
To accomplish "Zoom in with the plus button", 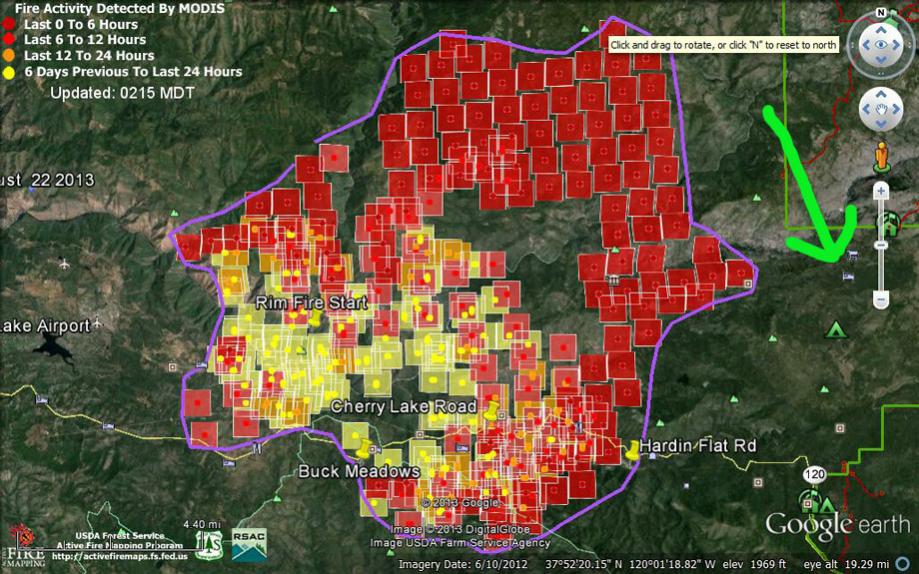I will click(881, 190).
